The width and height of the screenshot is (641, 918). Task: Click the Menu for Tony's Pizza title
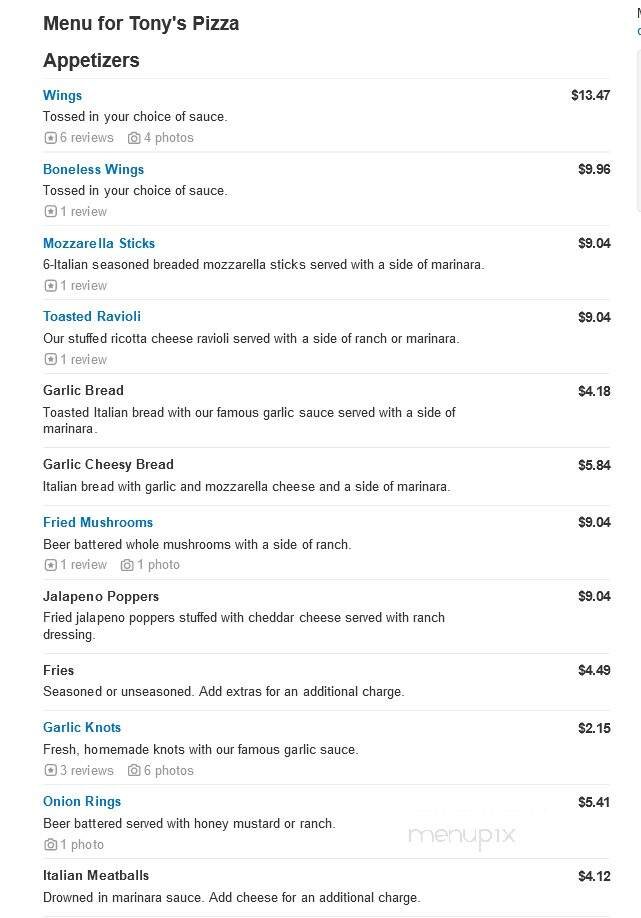click(x=141, y=23)
